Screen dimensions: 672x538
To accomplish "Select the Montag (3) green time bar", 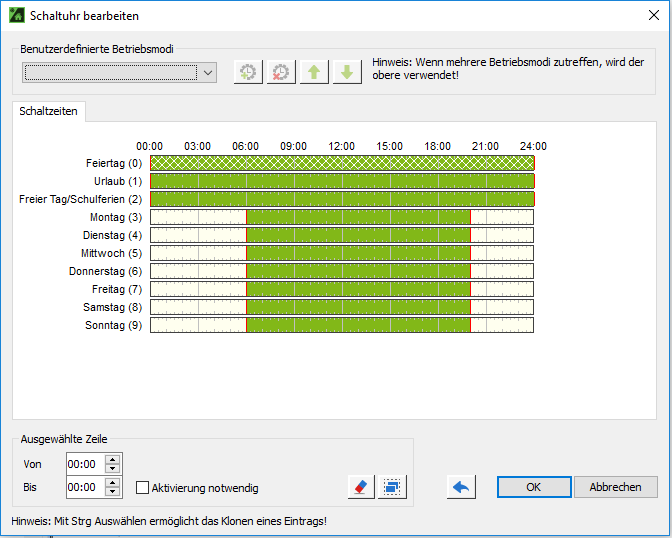I will tap(357, 217).
